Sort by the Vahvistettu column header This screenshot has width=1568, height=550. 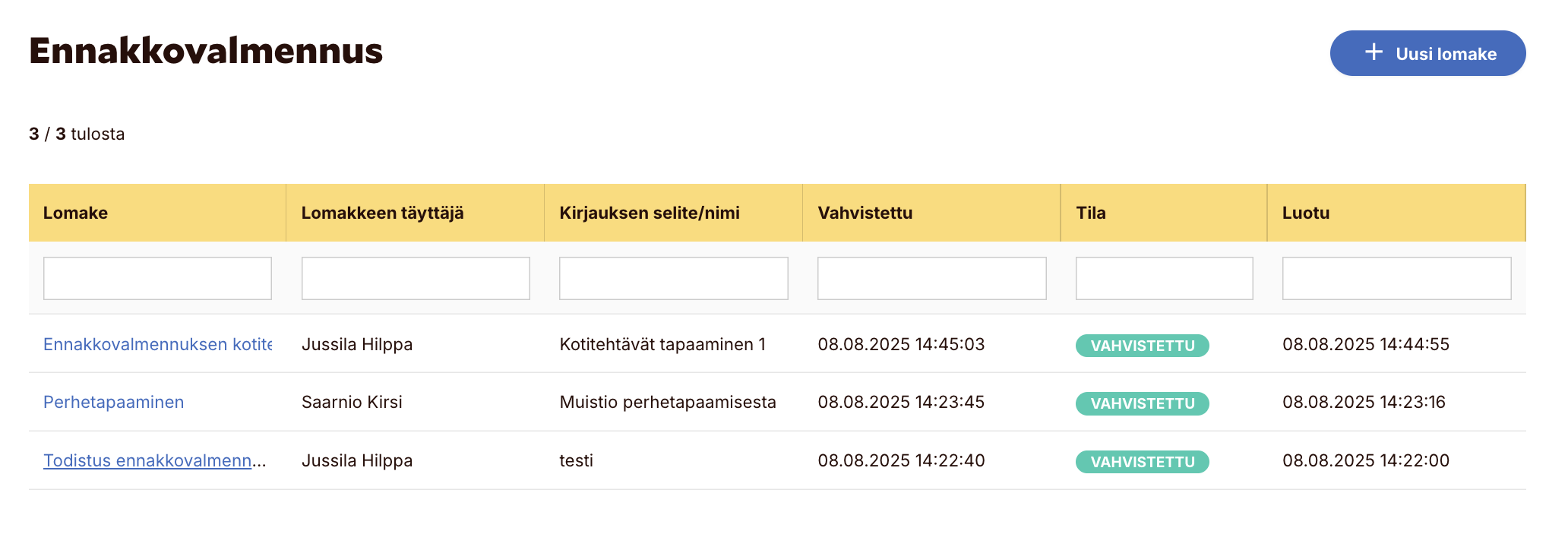pyautogui.click(x=865, y=213)
